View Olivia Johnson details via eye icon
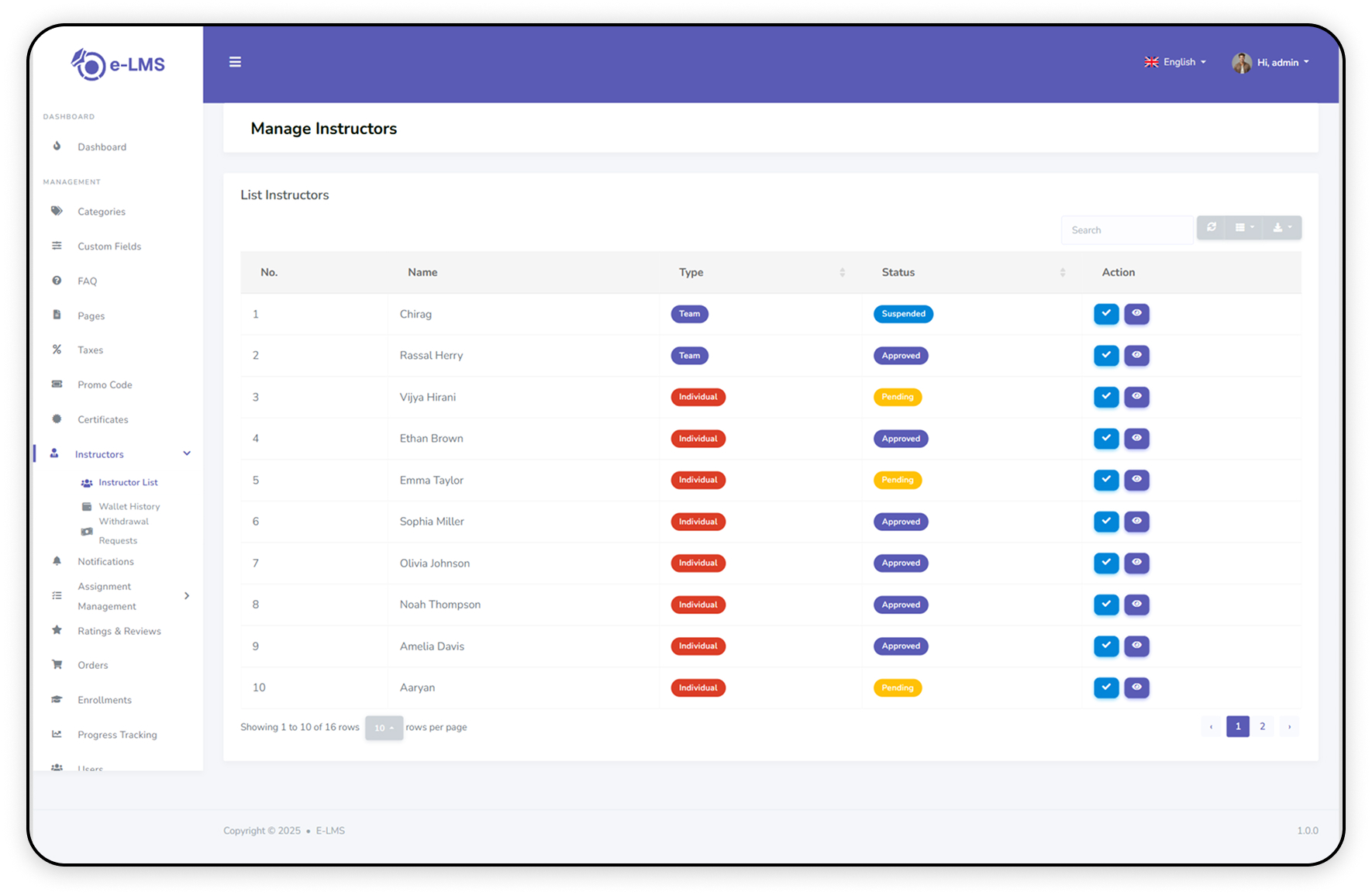 pyautogui.click(x=1136, y=563)
